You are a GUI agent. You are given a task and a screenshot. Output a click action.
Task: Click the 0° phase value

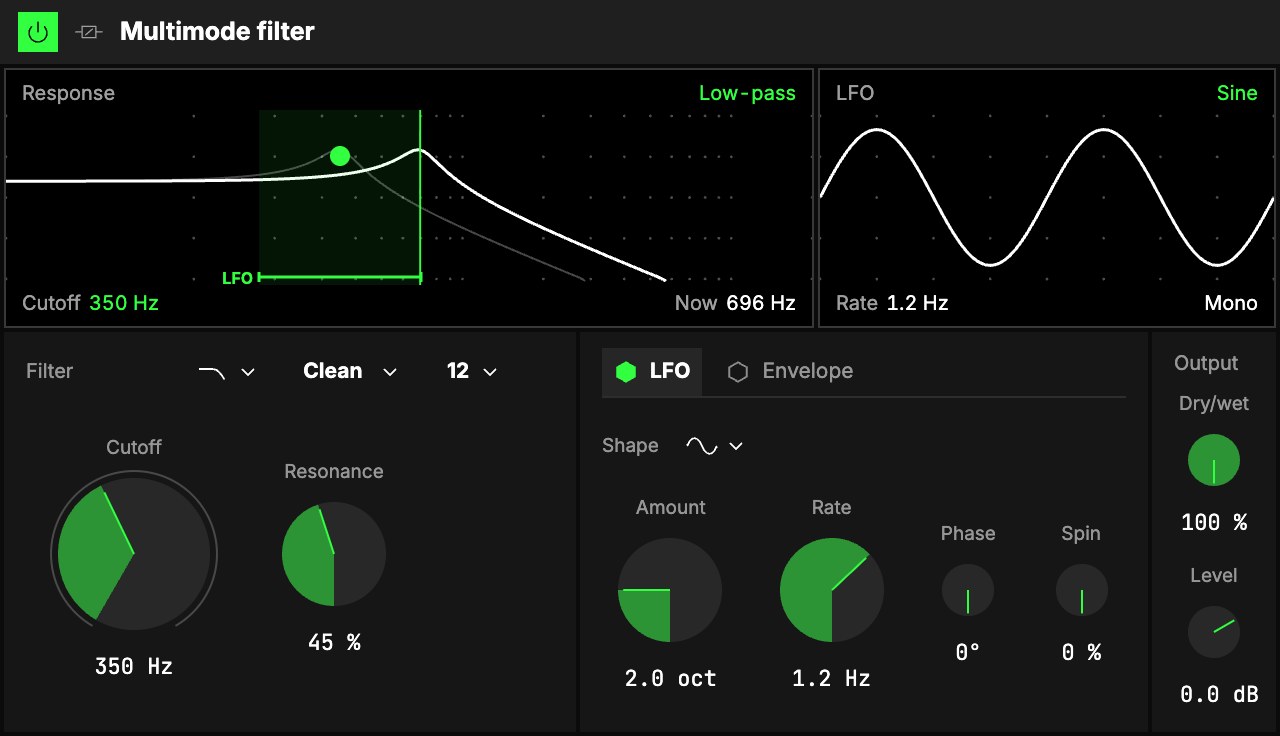968,653
